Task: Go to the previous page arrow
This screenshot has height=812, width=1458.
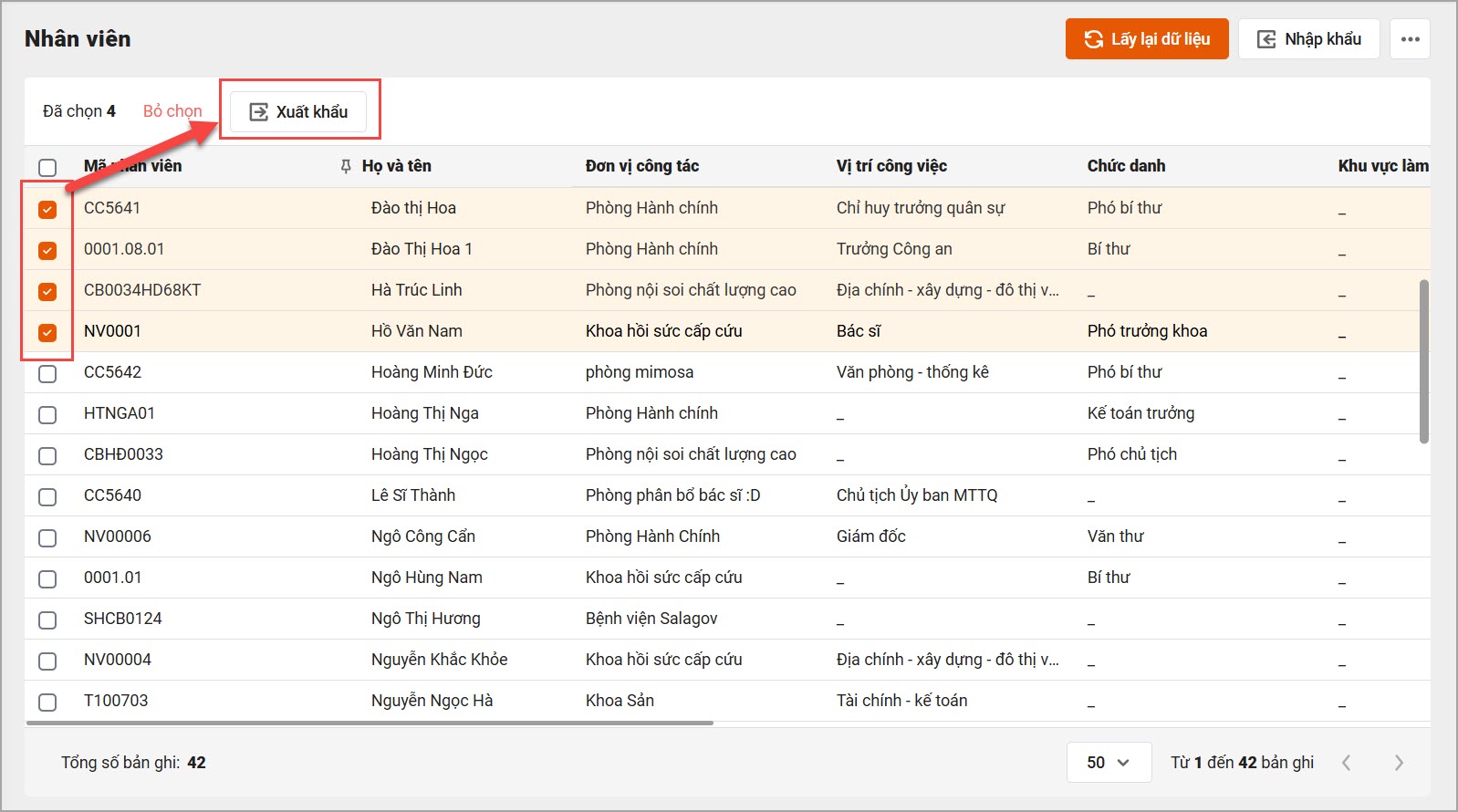Action: pyautogui.click(x=1346, y=763)
